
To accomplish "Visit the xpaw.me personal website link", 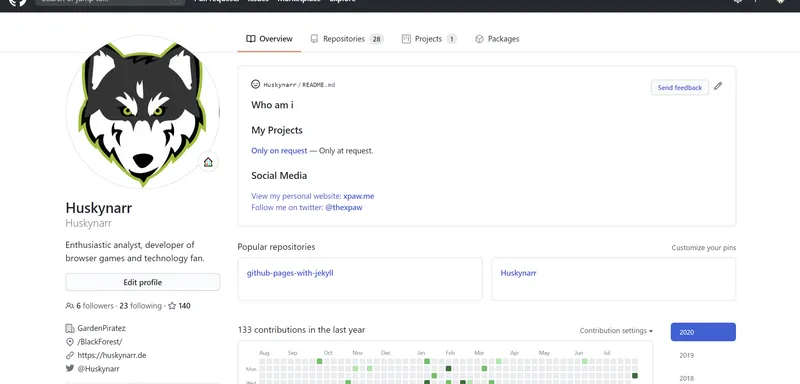I will coord(359,196).
